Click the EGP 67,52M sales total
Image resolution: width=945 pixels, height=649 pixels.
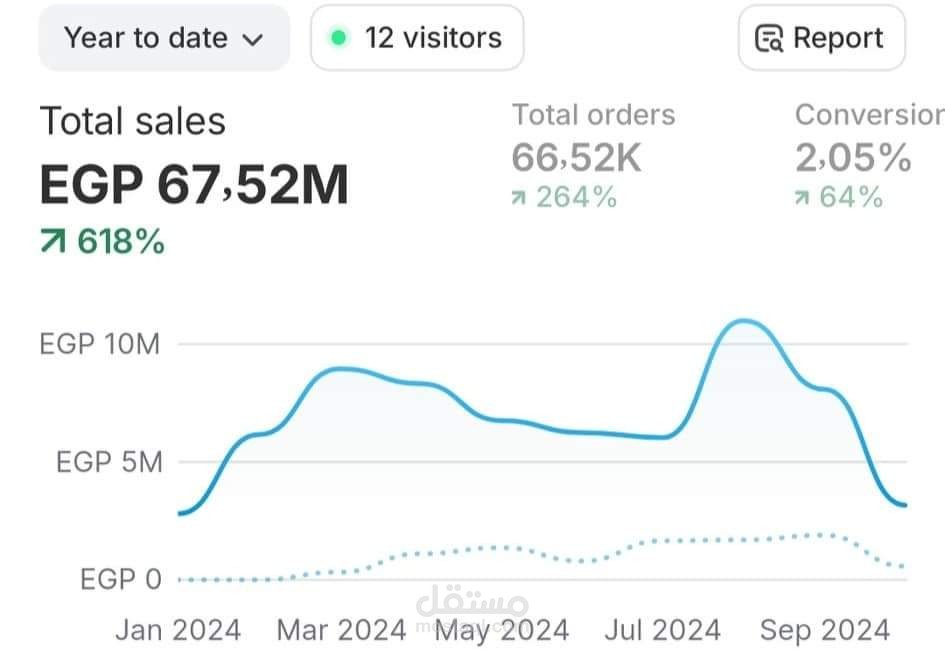(194, 184)
